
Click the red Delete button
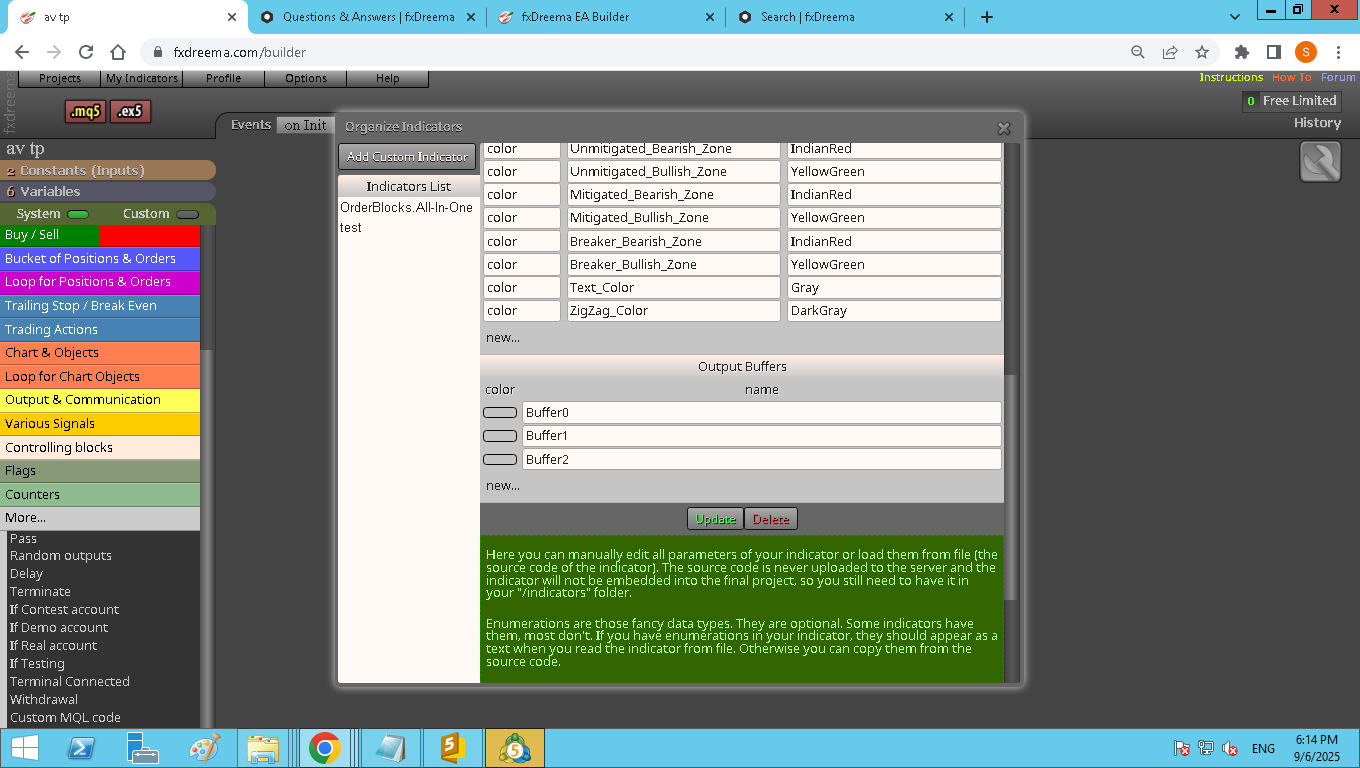pyautogui.click(x=771, y=519)
